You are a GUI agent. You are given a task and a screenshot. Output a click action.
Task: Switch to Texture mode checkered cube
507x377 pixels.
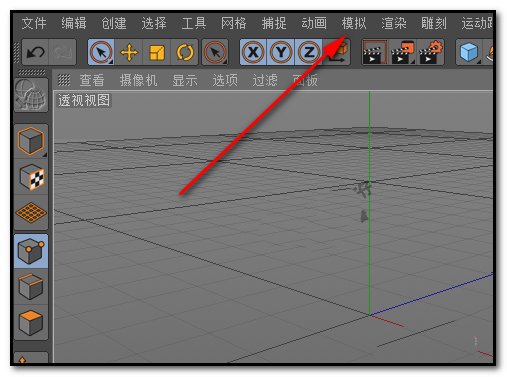(31, 177)
